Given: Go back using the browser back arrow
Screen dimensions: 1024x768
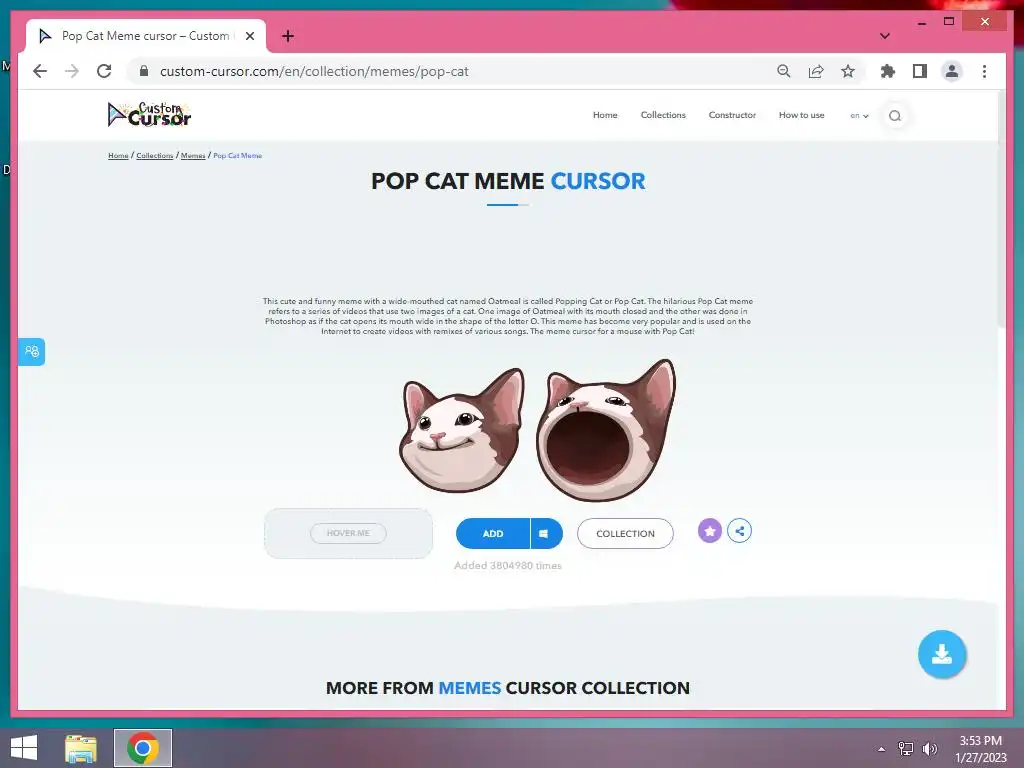Looking at the screenshot, I should click(x=40, y=71).
